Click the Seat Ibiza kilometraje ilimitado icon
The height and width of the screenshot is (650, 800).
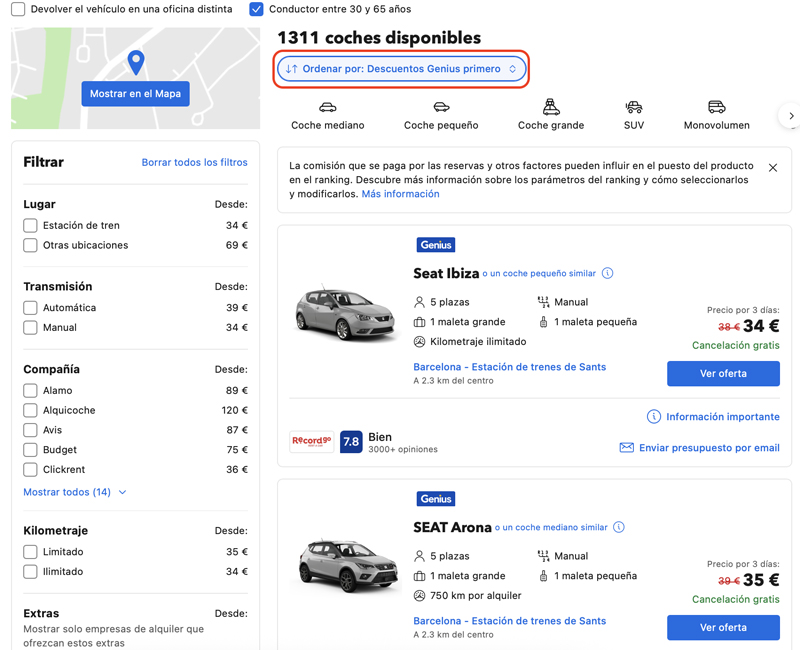419,342
